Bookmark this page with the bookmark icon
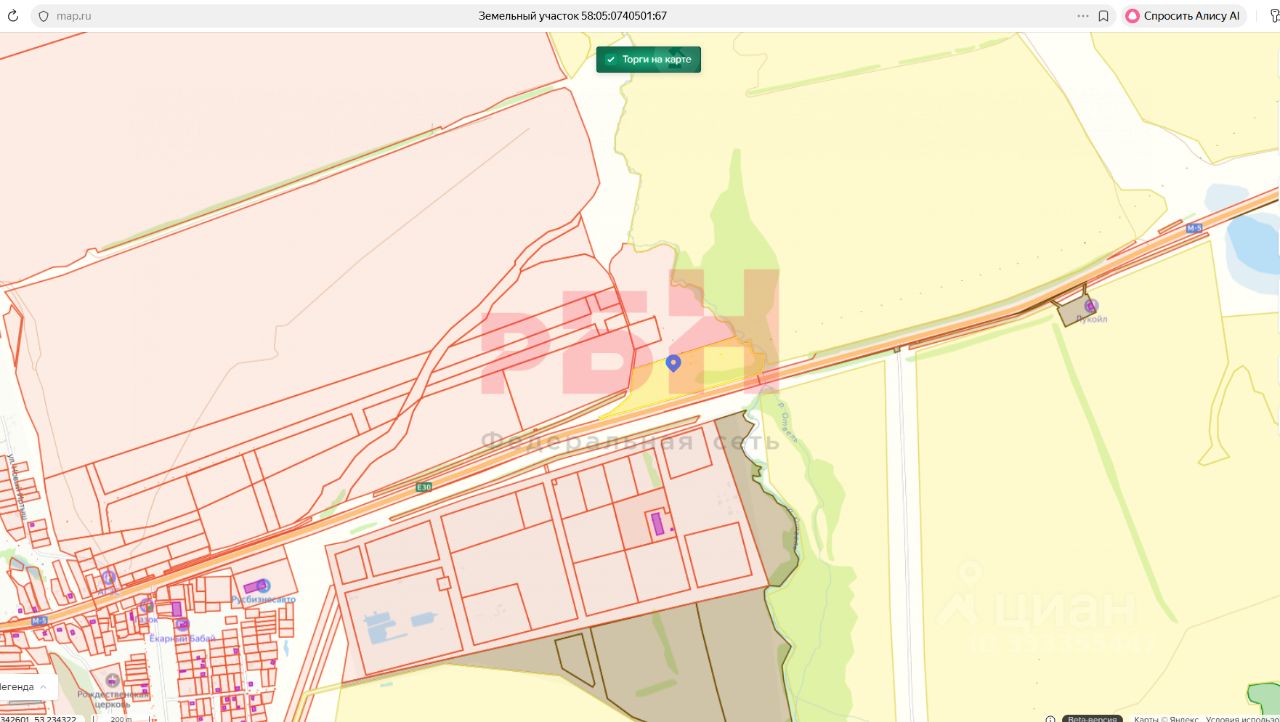This screenshot has height=722, width=1280. coord(1103,16)
